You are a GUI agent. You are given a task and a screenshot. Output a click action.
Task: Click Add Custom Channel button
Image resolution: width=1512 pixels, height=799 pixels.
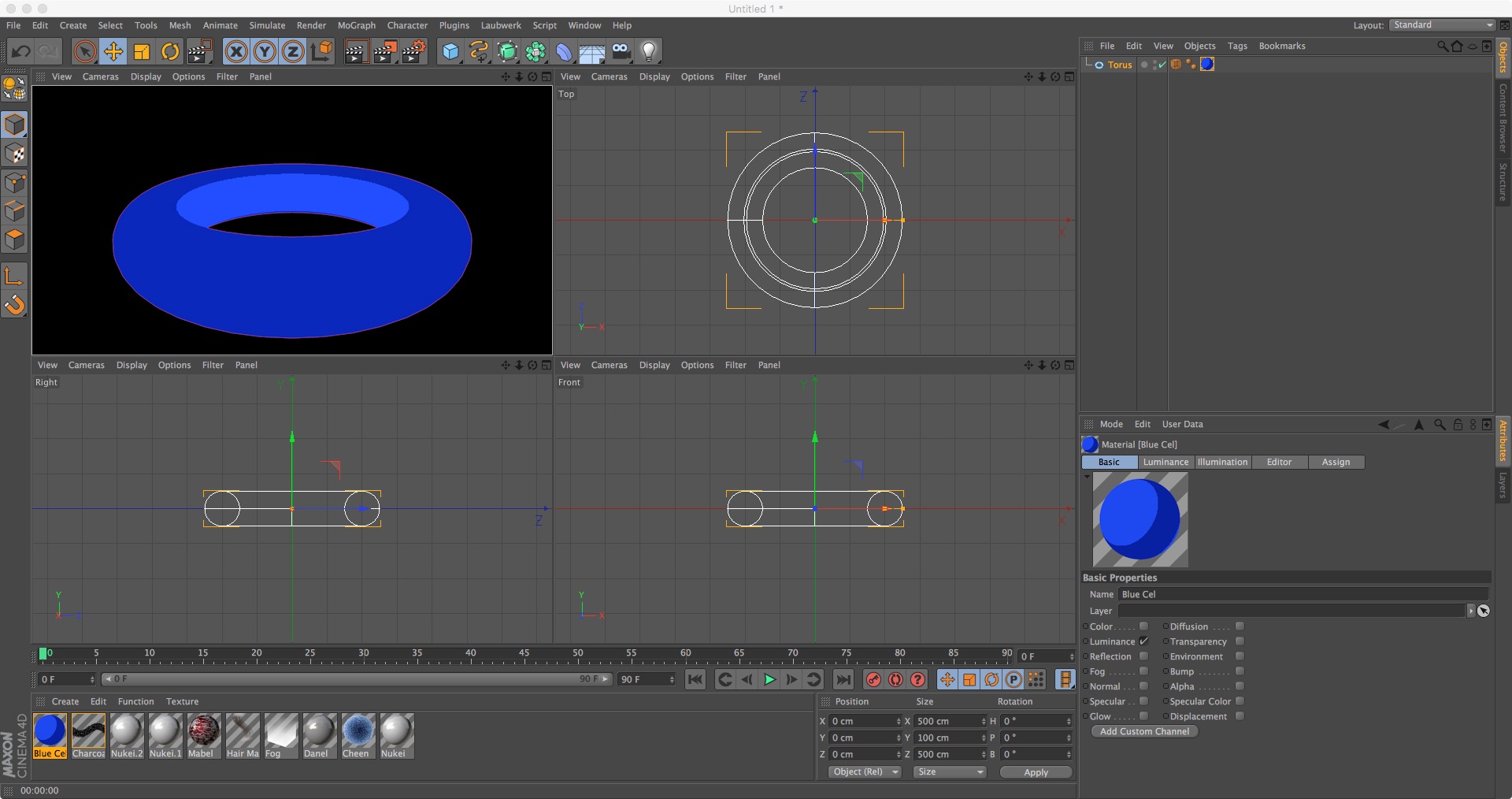pos(1144,731)
